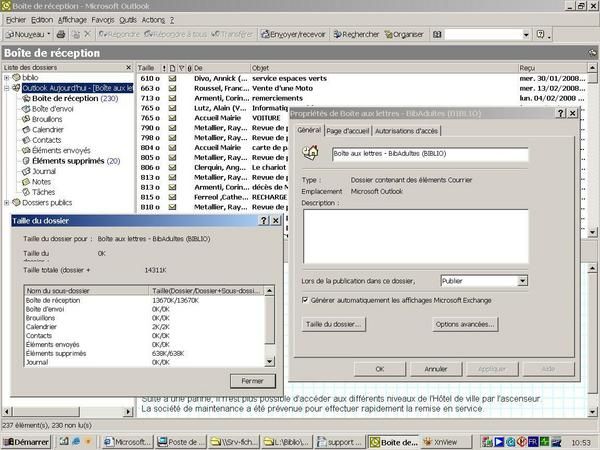This screenshot has height=450, width=600.
Task: Sort by attachment column header icon
Action: point(189,68)
